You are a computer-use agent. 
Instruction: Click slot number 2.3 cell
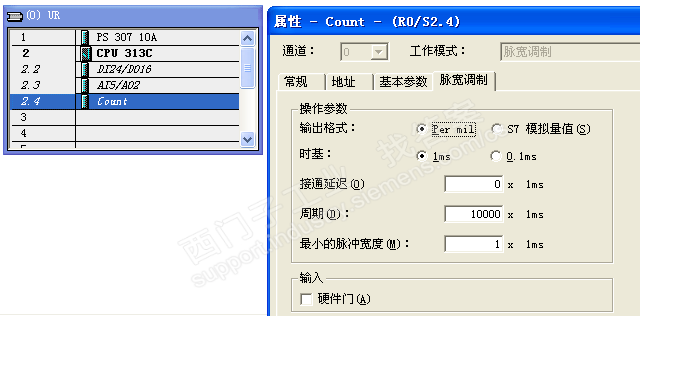point(43,85)
